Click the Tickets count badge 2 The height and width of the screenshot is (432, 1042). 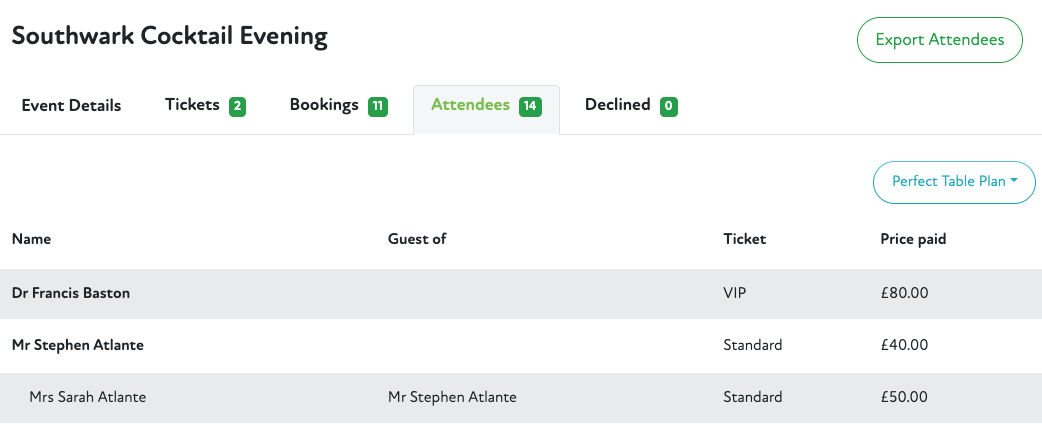click(x=237, y=106)
